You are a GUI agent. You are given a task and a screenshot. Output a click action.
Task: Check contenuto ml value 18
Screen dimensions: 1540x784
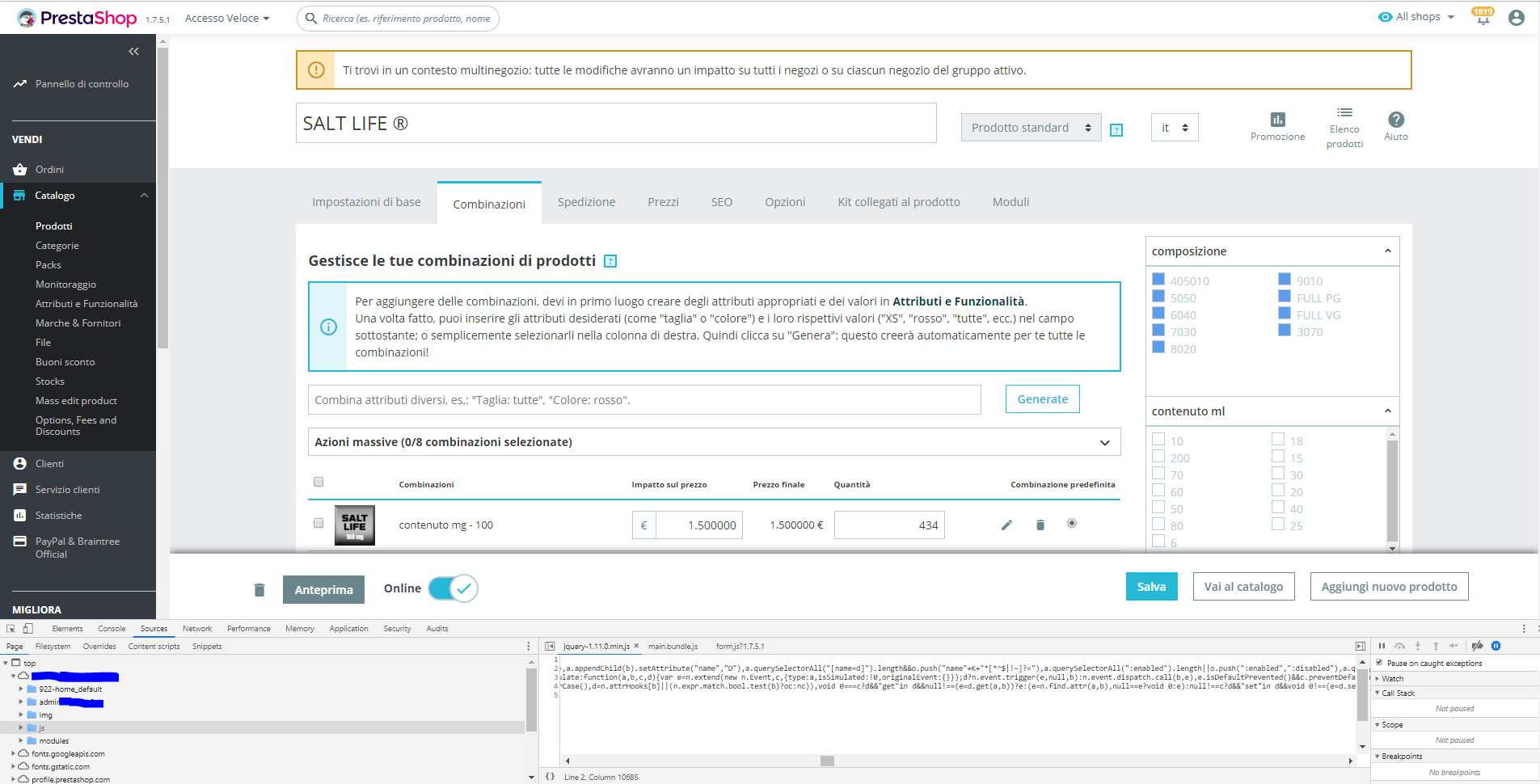click(x=1278, y=440)
